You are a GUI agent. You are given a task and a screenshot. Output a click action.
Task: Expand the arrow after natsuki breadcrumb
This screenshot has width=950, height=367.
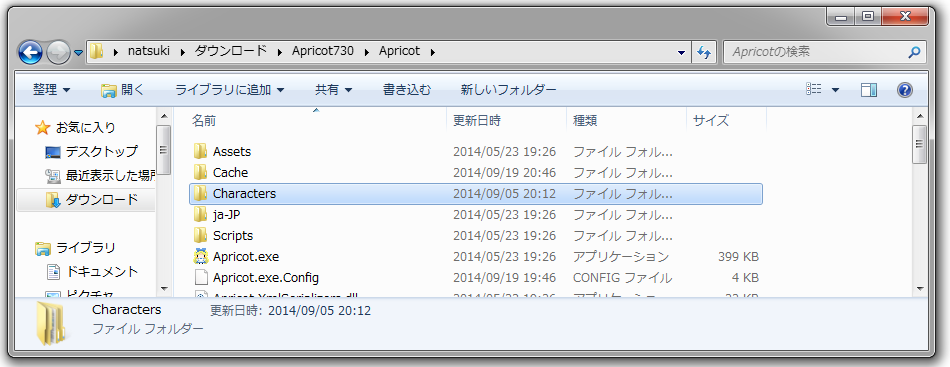click(182, 52)
